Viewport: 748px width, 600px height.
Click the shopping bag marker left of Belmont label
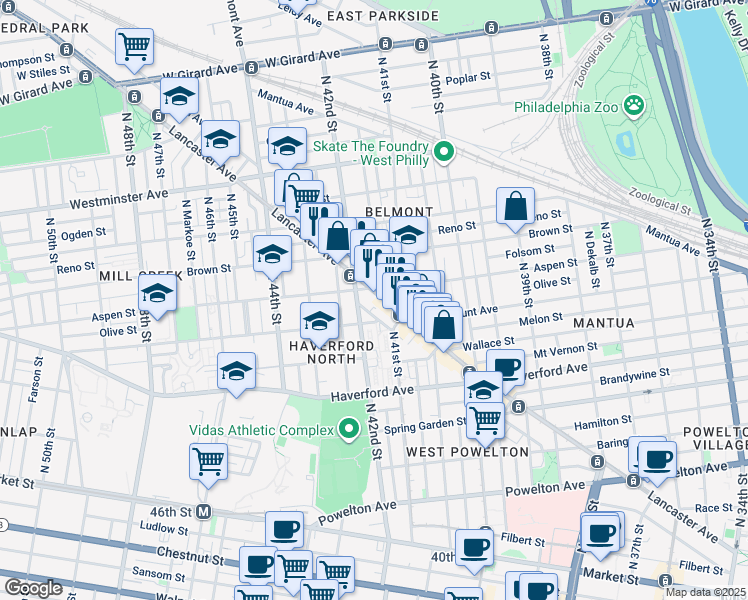(338, 237)
